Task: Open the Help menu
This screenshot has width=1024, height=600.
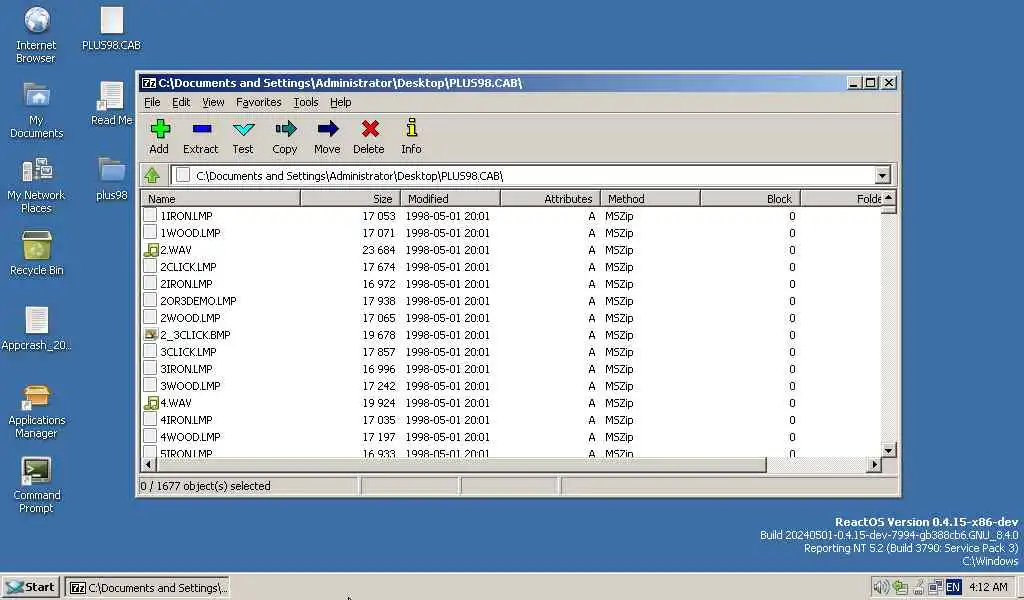Action: pyautogui.click(x=340, y=102)
